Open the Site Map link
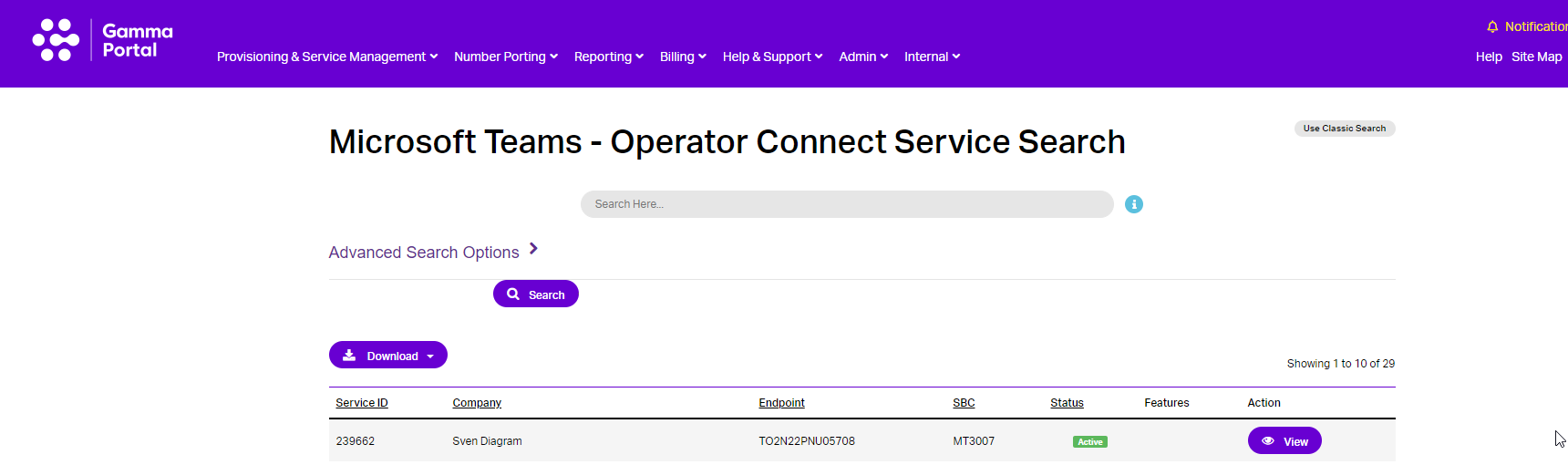1568x465 pixels. coord(1537,57)
